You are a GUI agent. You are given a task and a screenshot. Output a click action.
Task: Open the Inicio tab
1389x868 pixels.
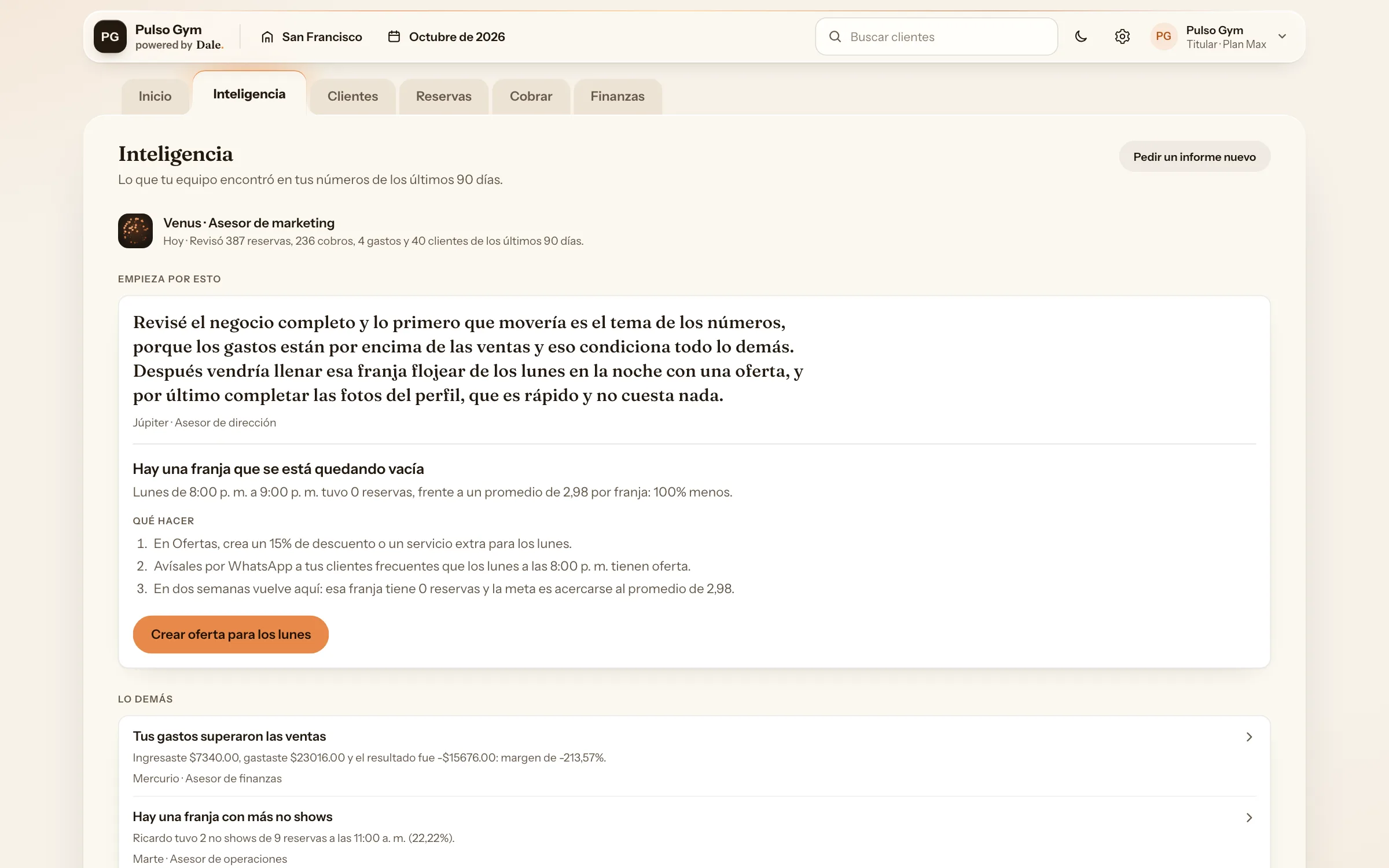(x=155, y=96)
